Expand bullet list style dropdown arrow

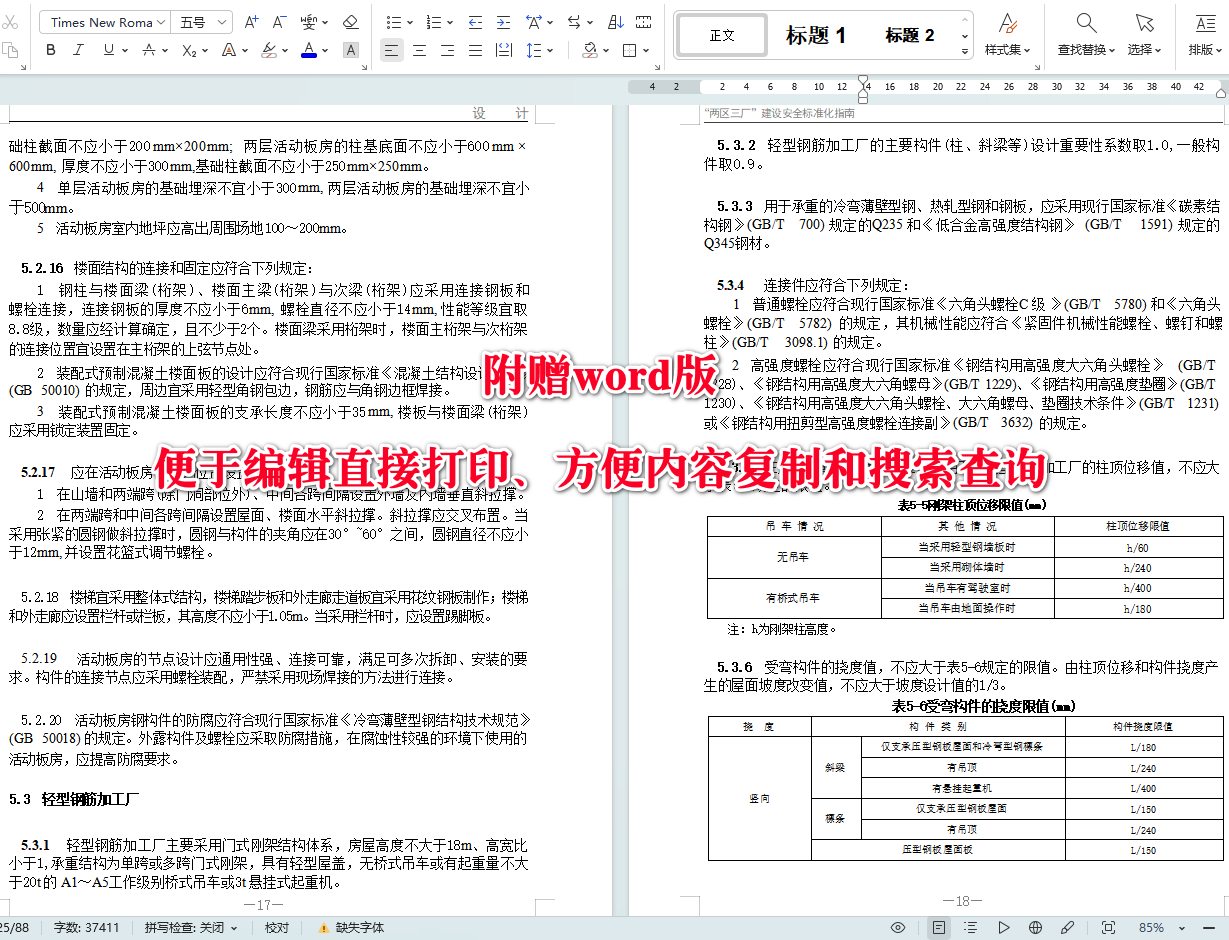(409, 21)
